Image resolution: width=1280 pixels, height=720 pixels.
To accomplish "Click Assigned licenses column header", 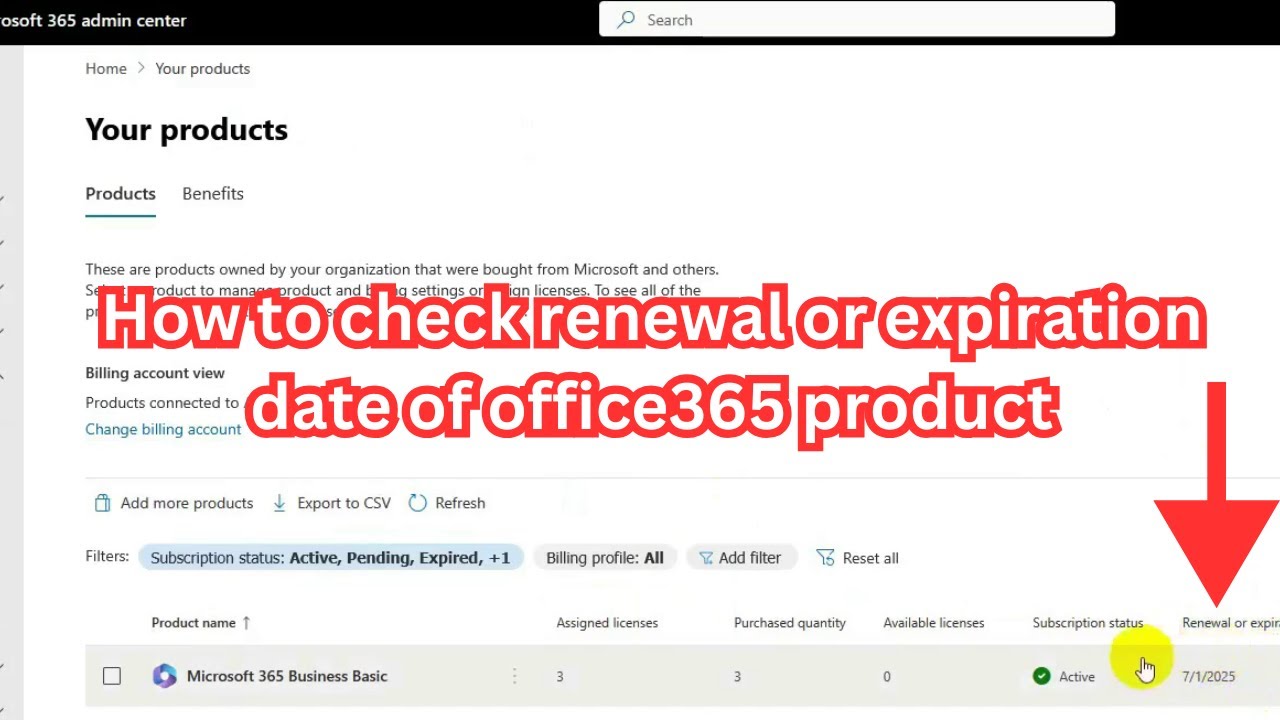I will pyautogui.click(x=607, y=623).
